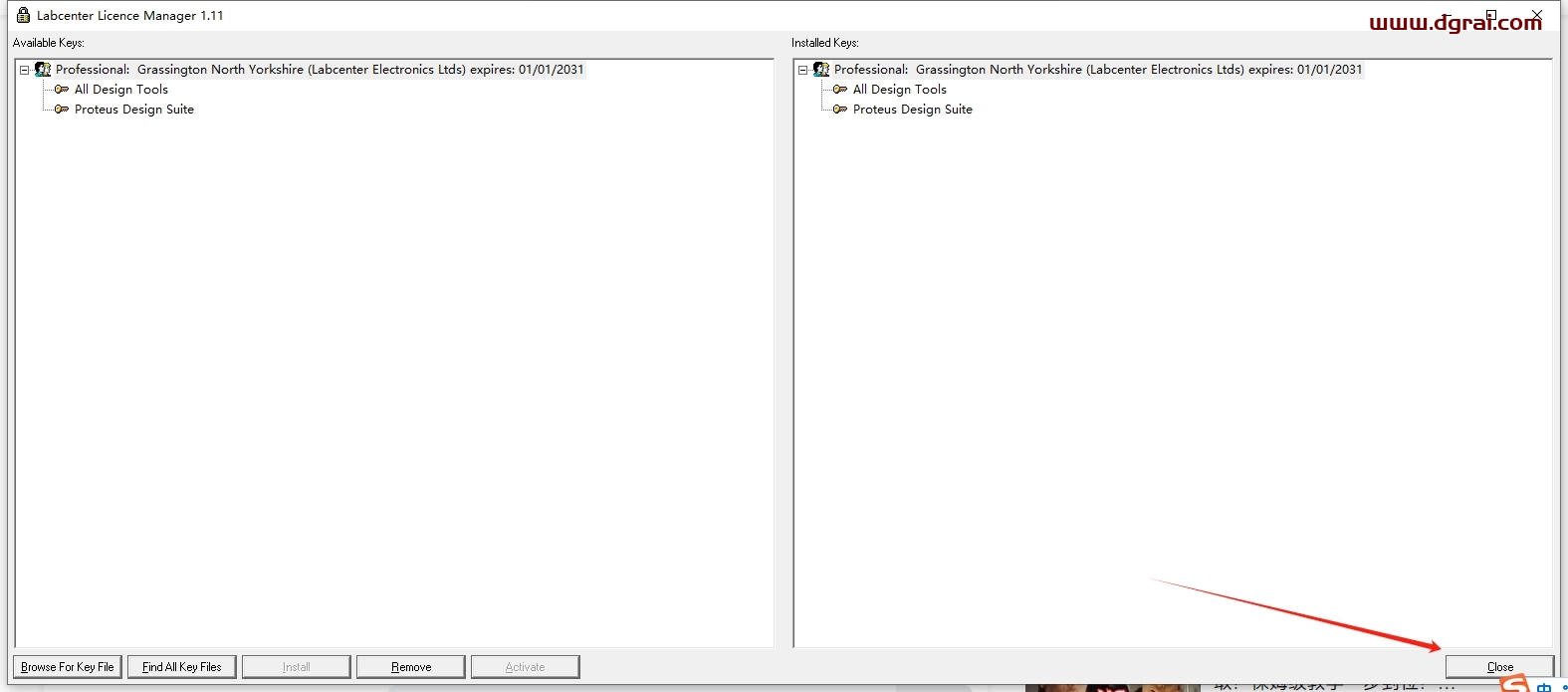Click the greyed-out Install button
The image size is (1568, 692).
[x=297, y=667]
